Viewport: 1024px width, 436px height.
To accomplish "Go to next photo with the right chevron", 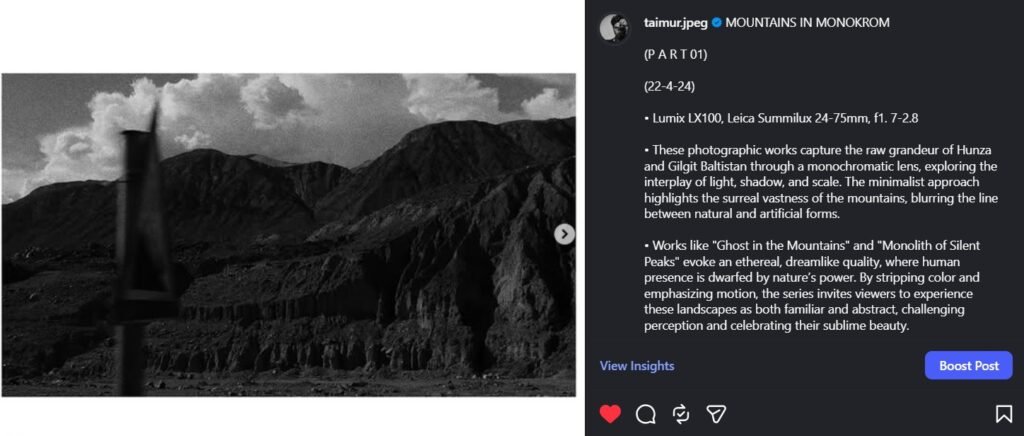I will [x=564, y=234].
